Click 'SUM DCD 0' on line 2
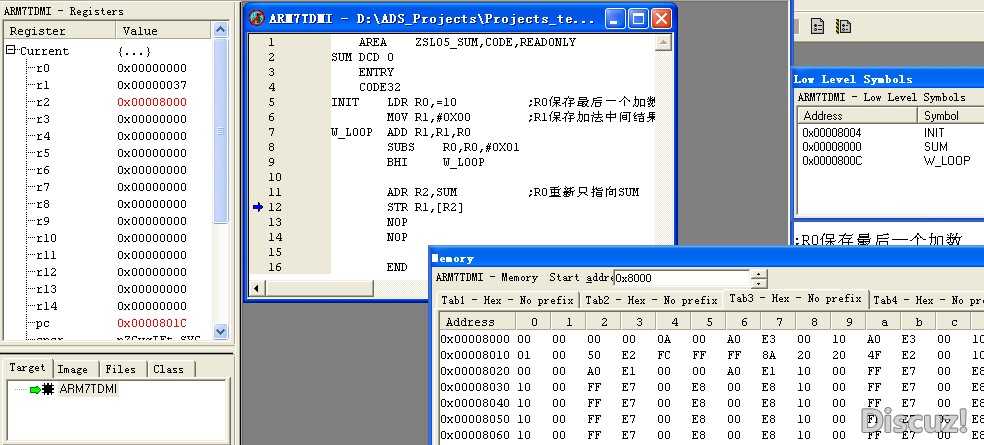Viewport: 984px width, 445px height. tap(363, 57)
